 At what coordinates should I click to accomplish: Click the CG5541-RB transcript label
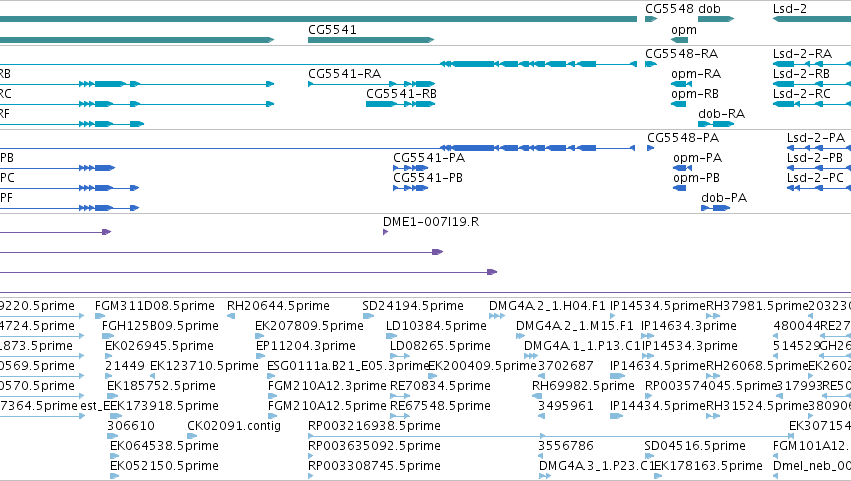[x=401, y=94]
